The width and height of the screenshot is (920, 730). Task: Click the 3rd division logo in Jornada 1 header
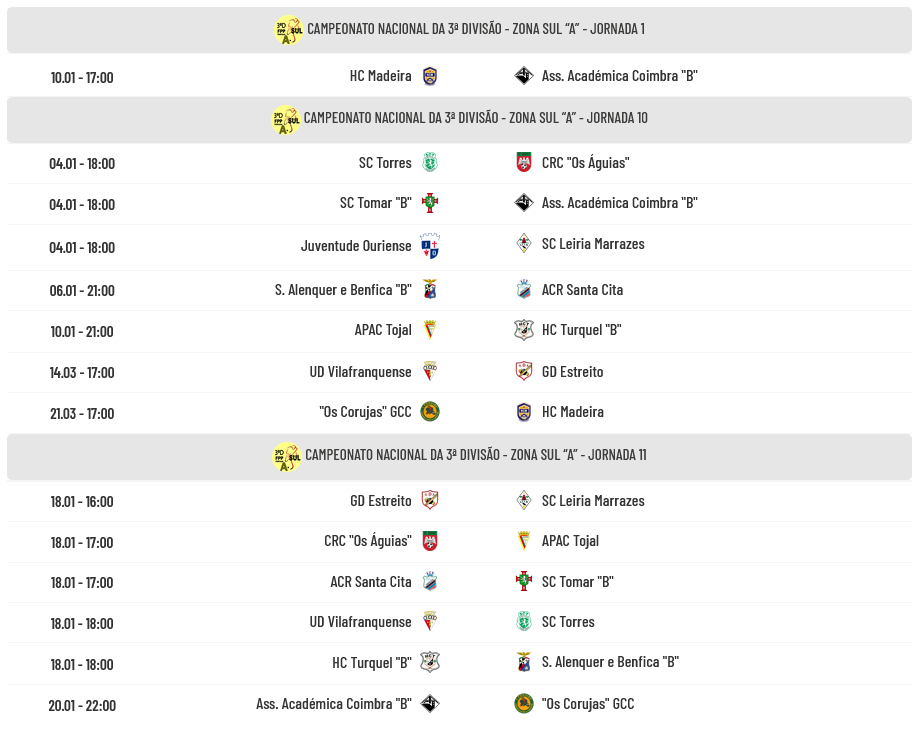(x=287, y=30)
